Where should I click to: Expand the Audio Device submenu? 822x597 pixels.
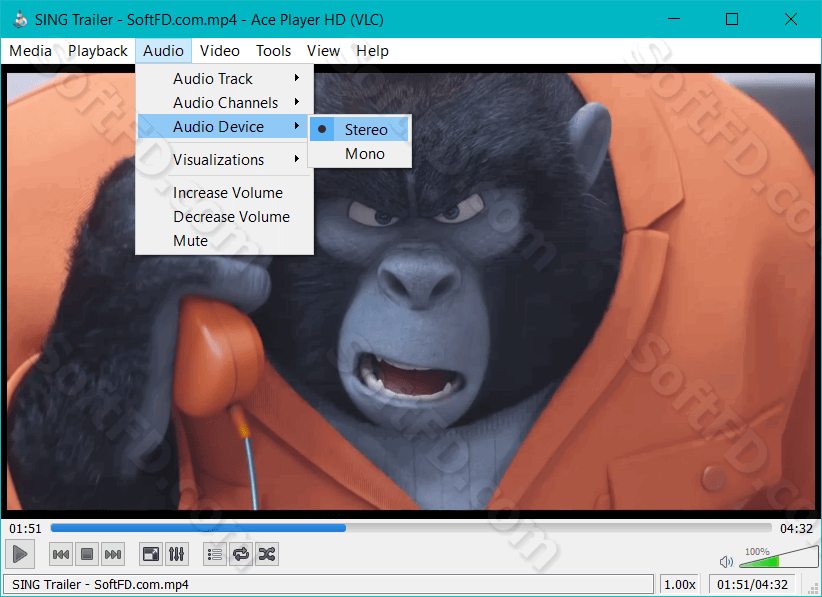[222, 127]
